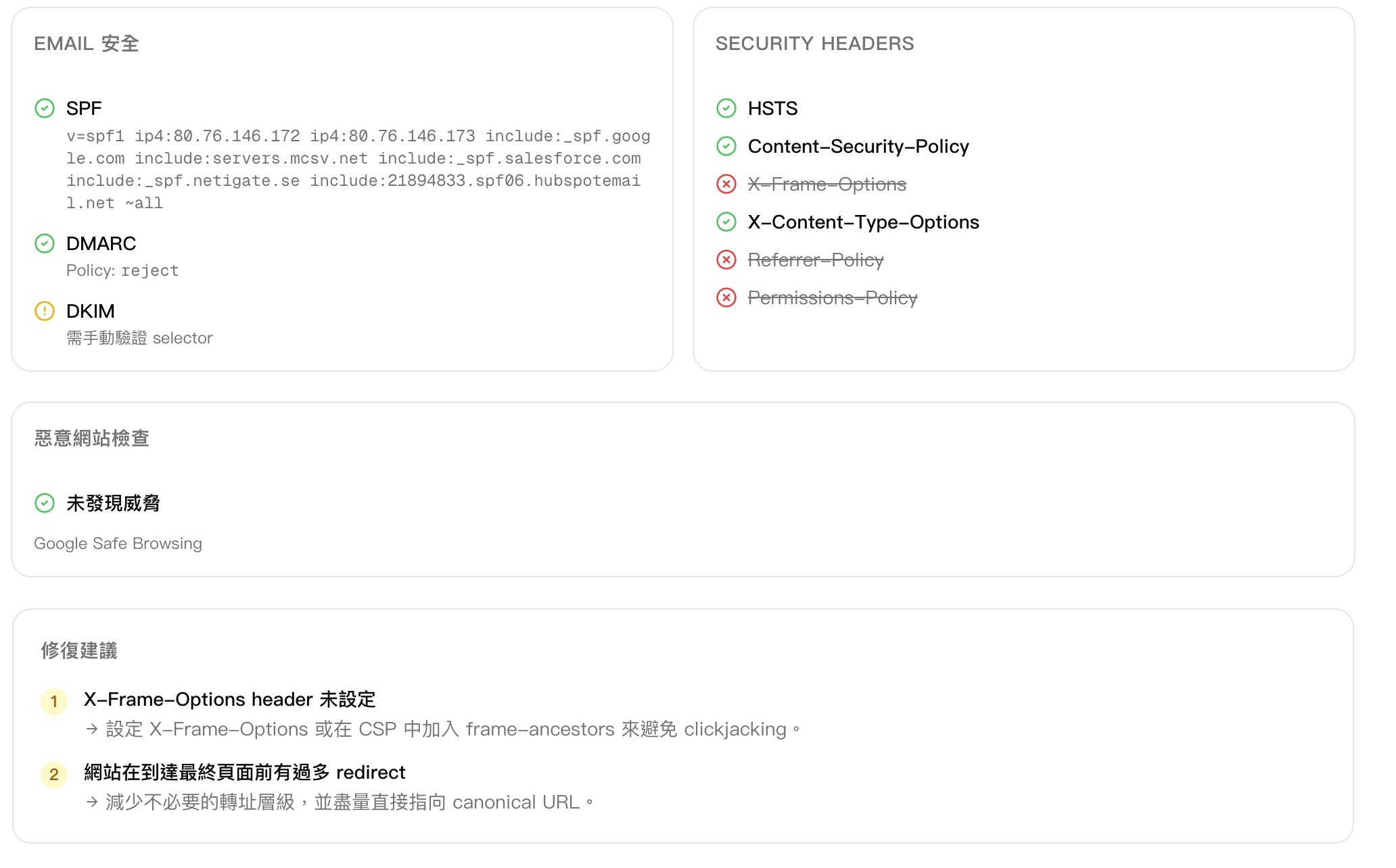Click the redirect recommendation title
This screenshot has height=868, width=1396.
tap(244, 772)
